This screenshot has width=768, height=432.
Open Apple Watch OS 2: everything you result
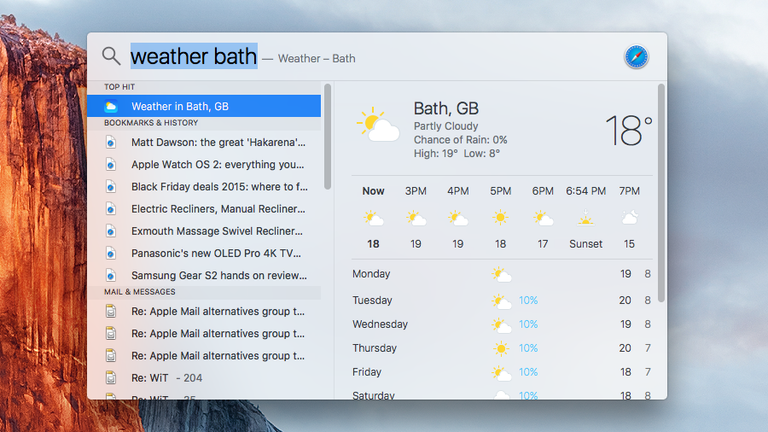[204, 165]
